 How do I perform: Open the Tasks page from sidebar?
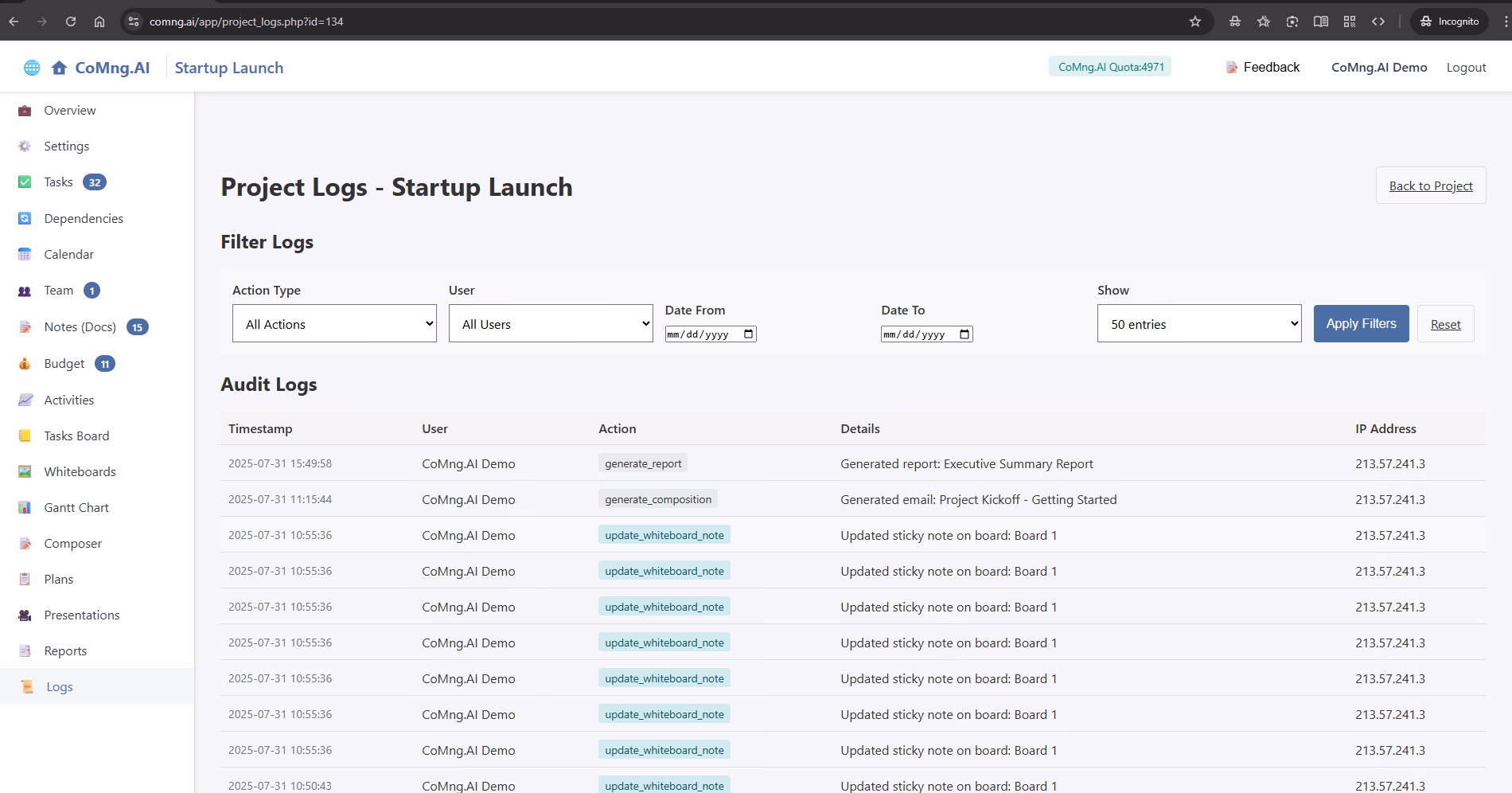pyautogui.click(x=58, y=182)
